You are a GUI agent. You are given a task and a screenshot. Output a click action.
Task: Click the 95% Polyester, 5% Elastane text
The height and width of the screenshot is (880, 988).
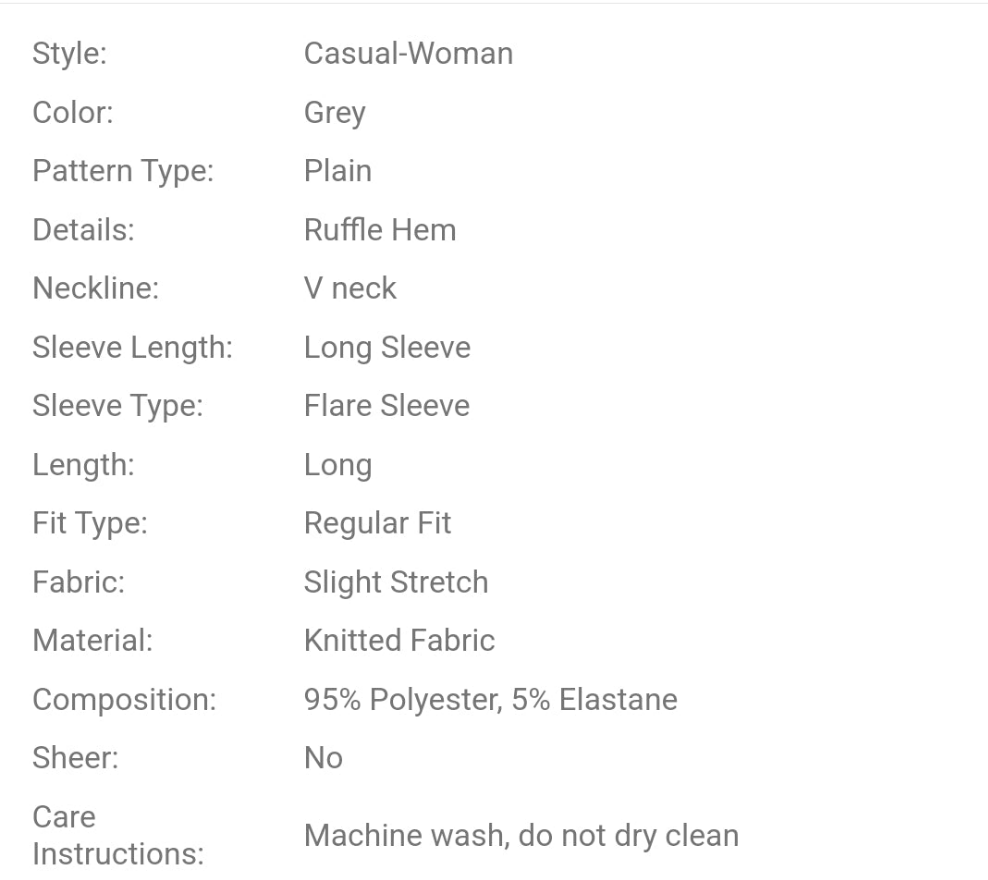(x=490, y=700)
